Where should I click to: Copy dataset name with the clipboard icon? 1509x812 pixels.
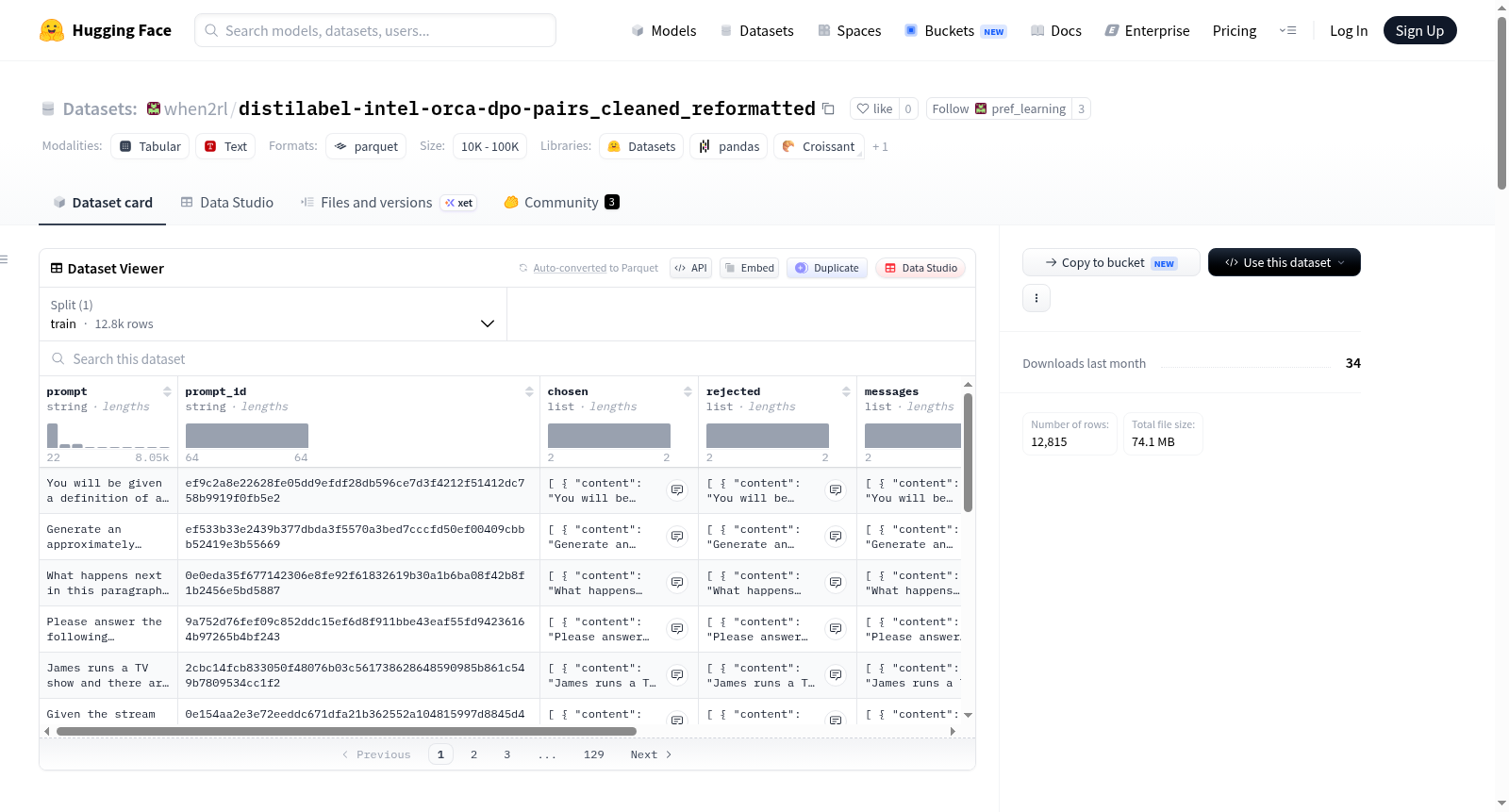click(828, 108)
